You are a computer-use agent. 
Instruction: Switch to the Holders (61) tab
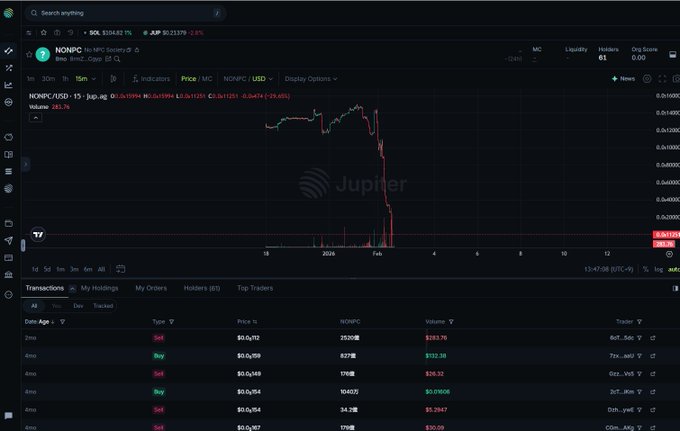[x=202, y=288]
